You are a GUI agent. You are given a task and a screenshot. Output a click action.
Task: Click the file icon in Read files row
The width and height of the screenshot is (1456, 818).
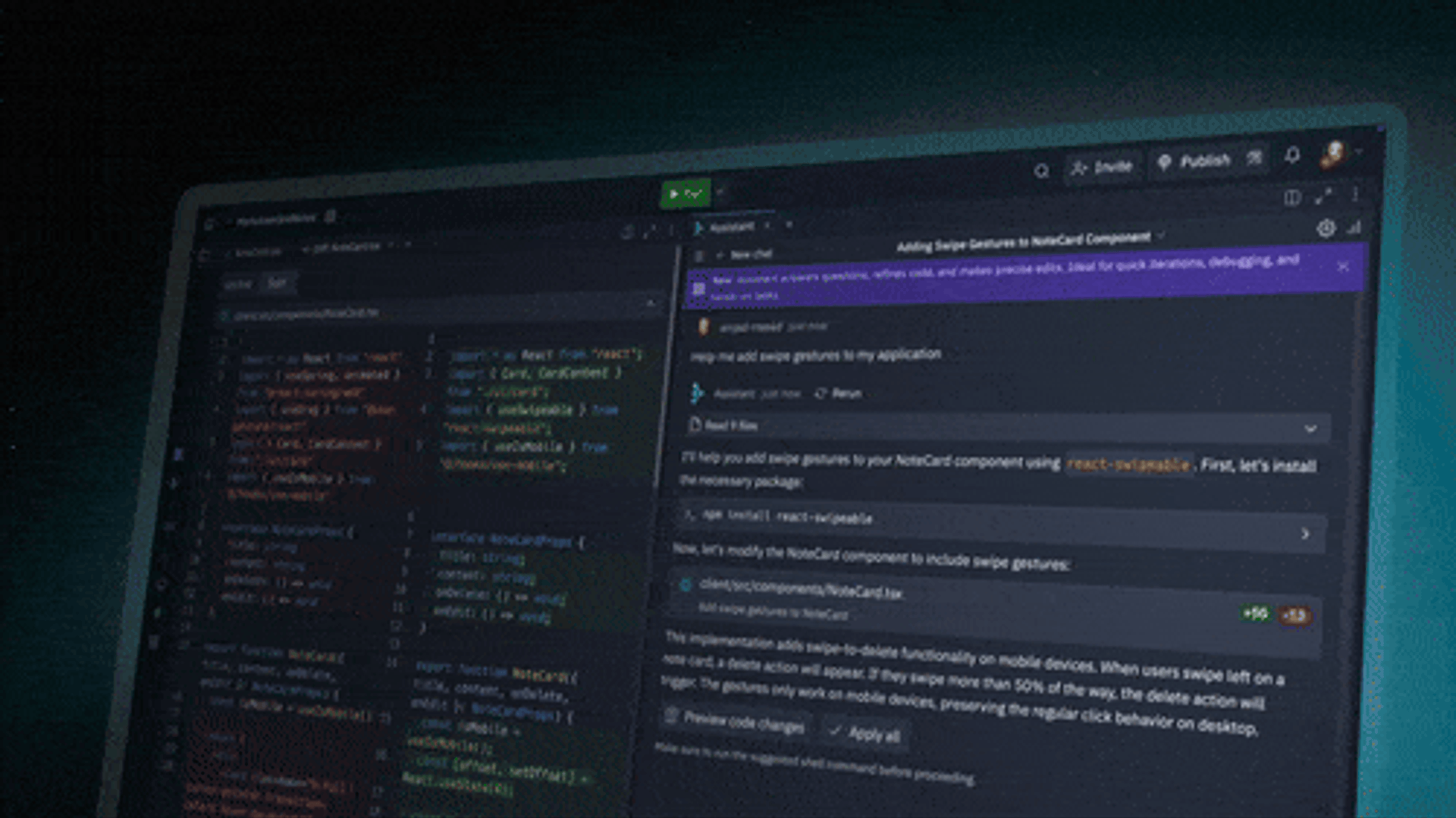[694, 425]
